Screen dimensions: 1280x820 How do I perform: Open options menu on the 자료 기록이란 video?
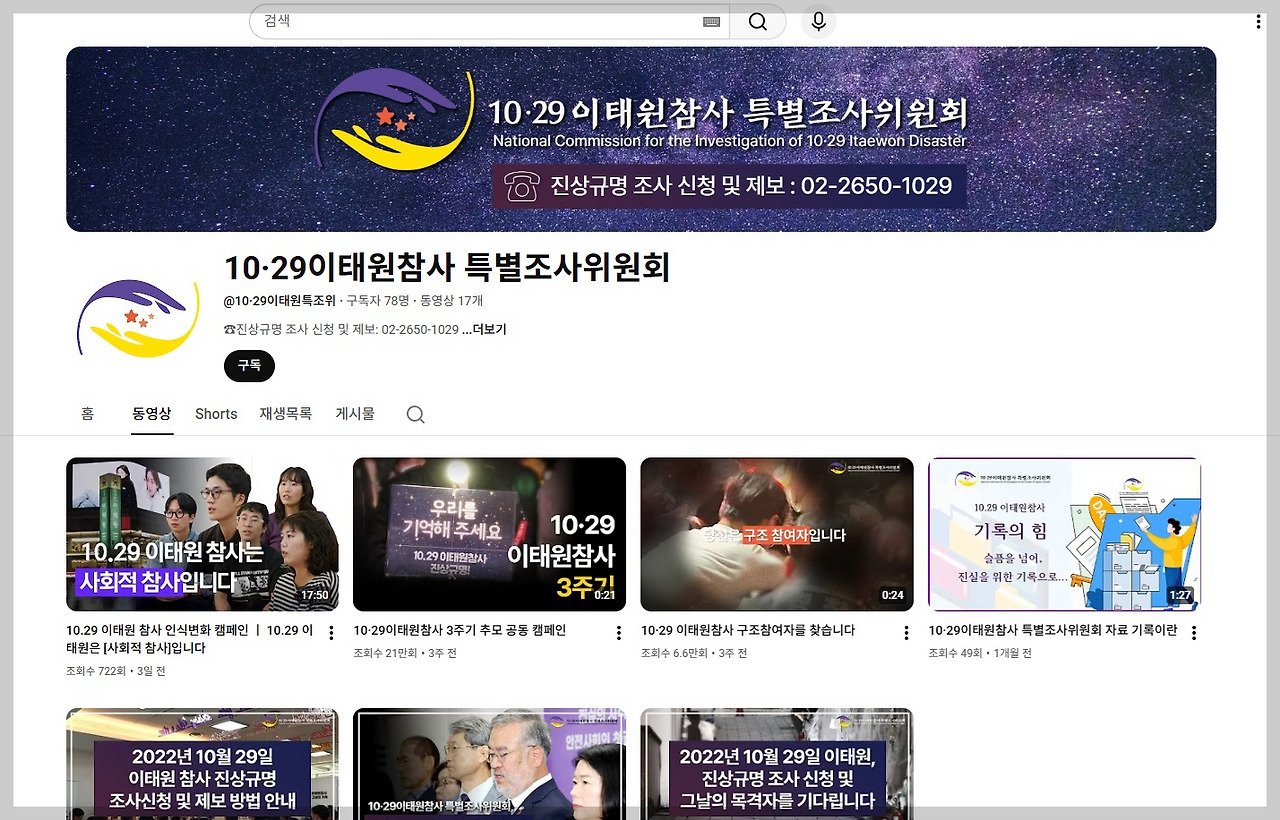pos(1192,632)
